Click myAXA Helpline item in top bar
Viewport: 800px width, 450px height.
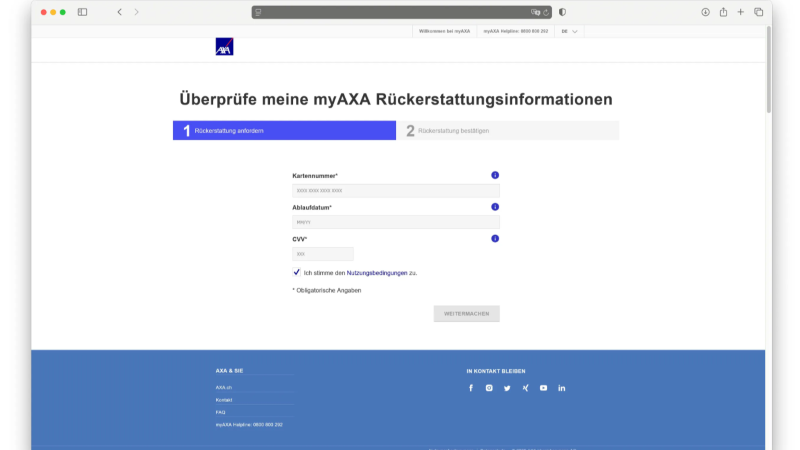point(516,31)
